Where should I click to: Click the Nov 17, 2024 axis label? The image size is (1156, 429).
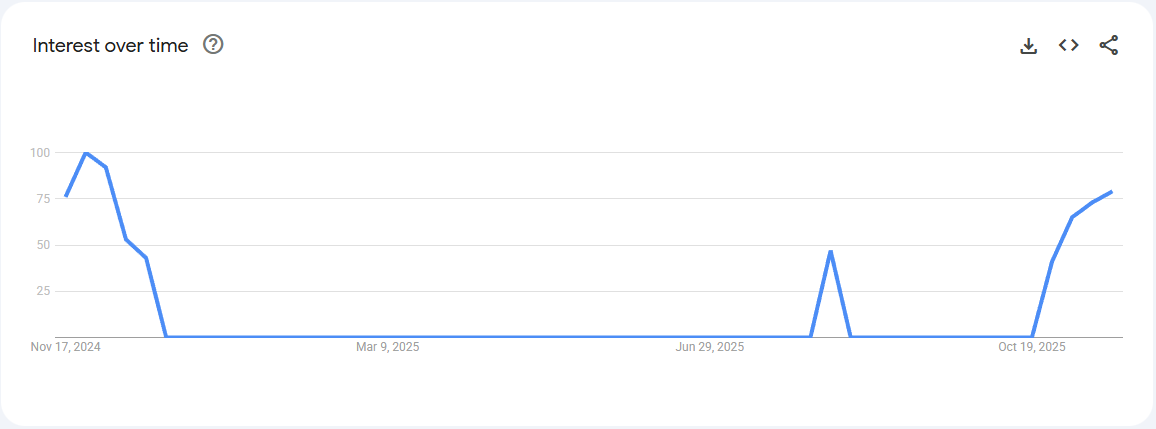66,347
